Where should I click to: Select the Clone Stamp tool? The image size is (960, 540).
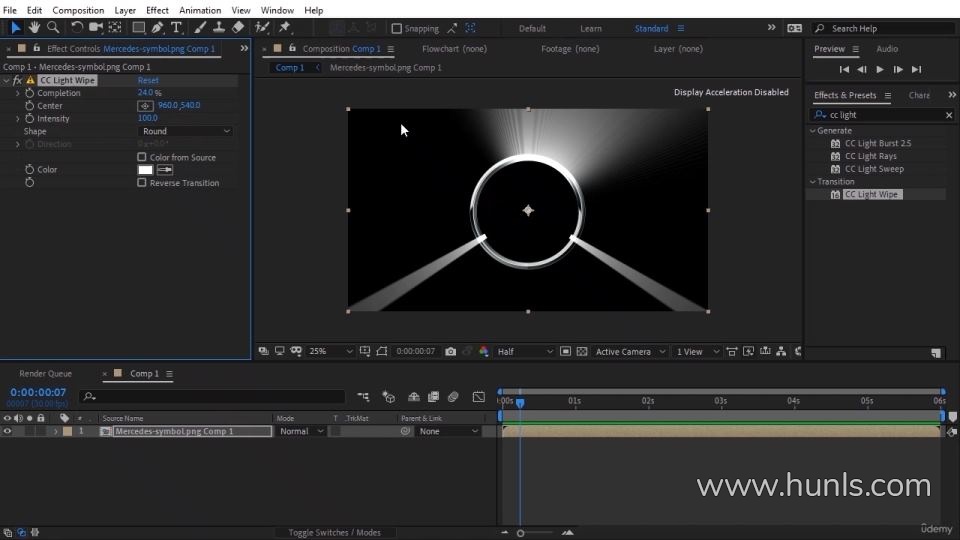[x=219, y=28]
